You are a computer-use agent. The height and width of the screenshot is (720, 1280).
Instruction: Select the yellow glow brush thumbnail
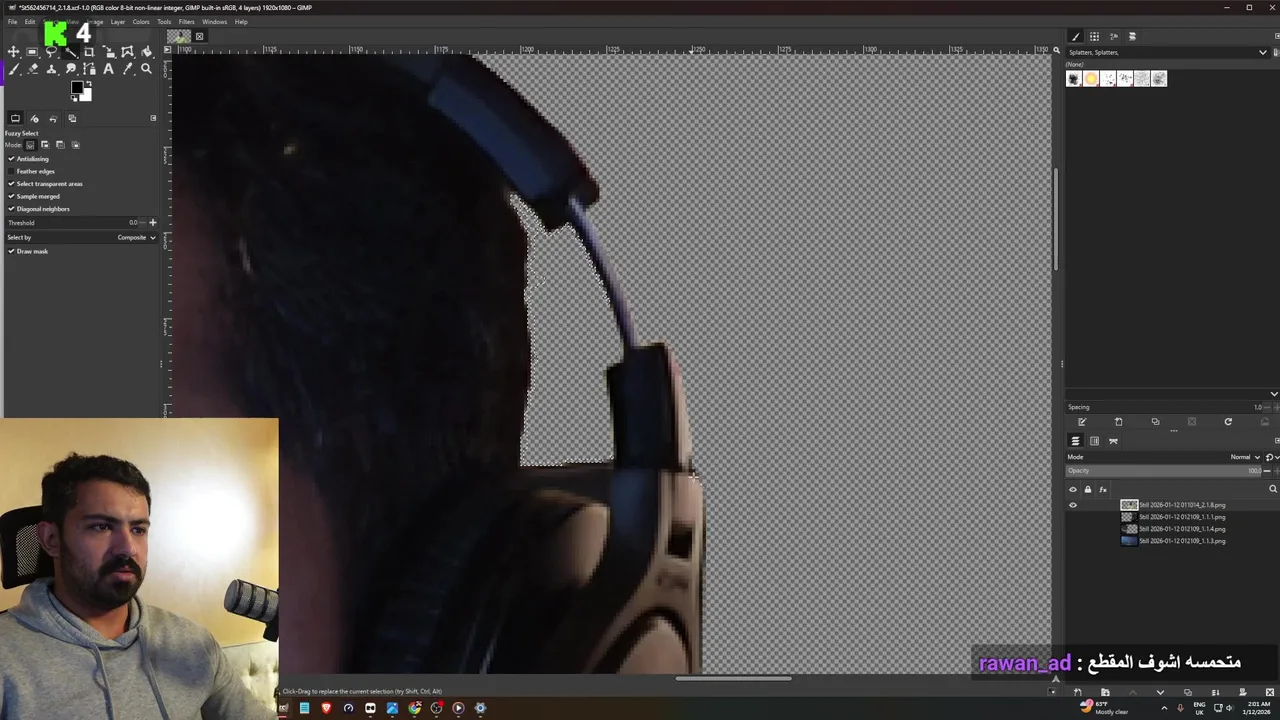coord(1091,79)
